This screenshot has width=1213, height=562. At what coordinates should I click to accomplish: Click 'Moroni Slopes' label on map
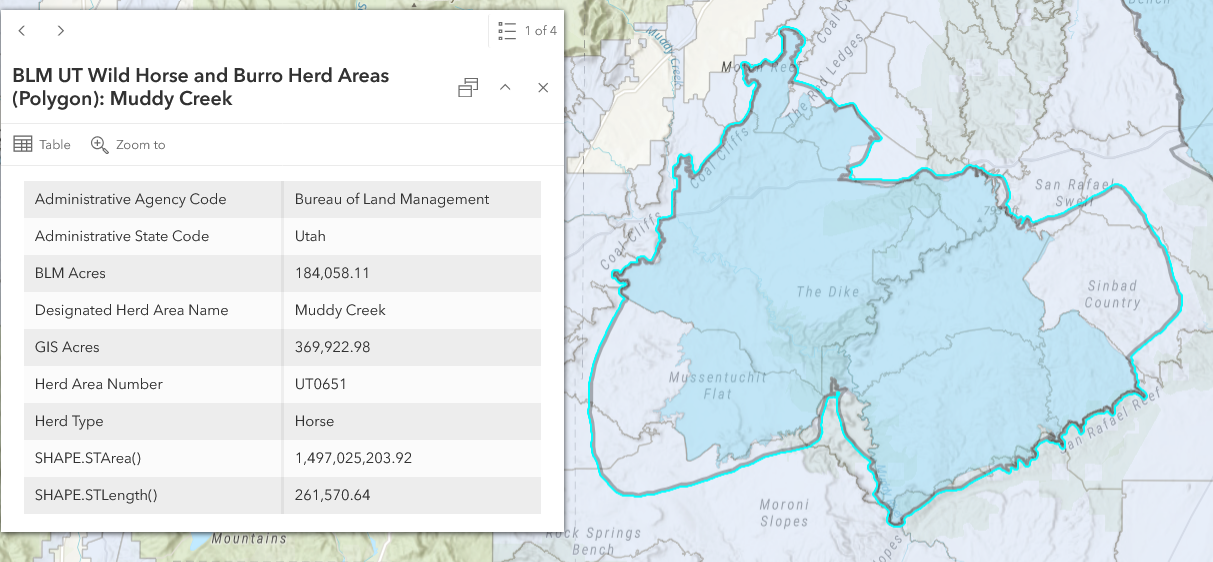point(784,513)
